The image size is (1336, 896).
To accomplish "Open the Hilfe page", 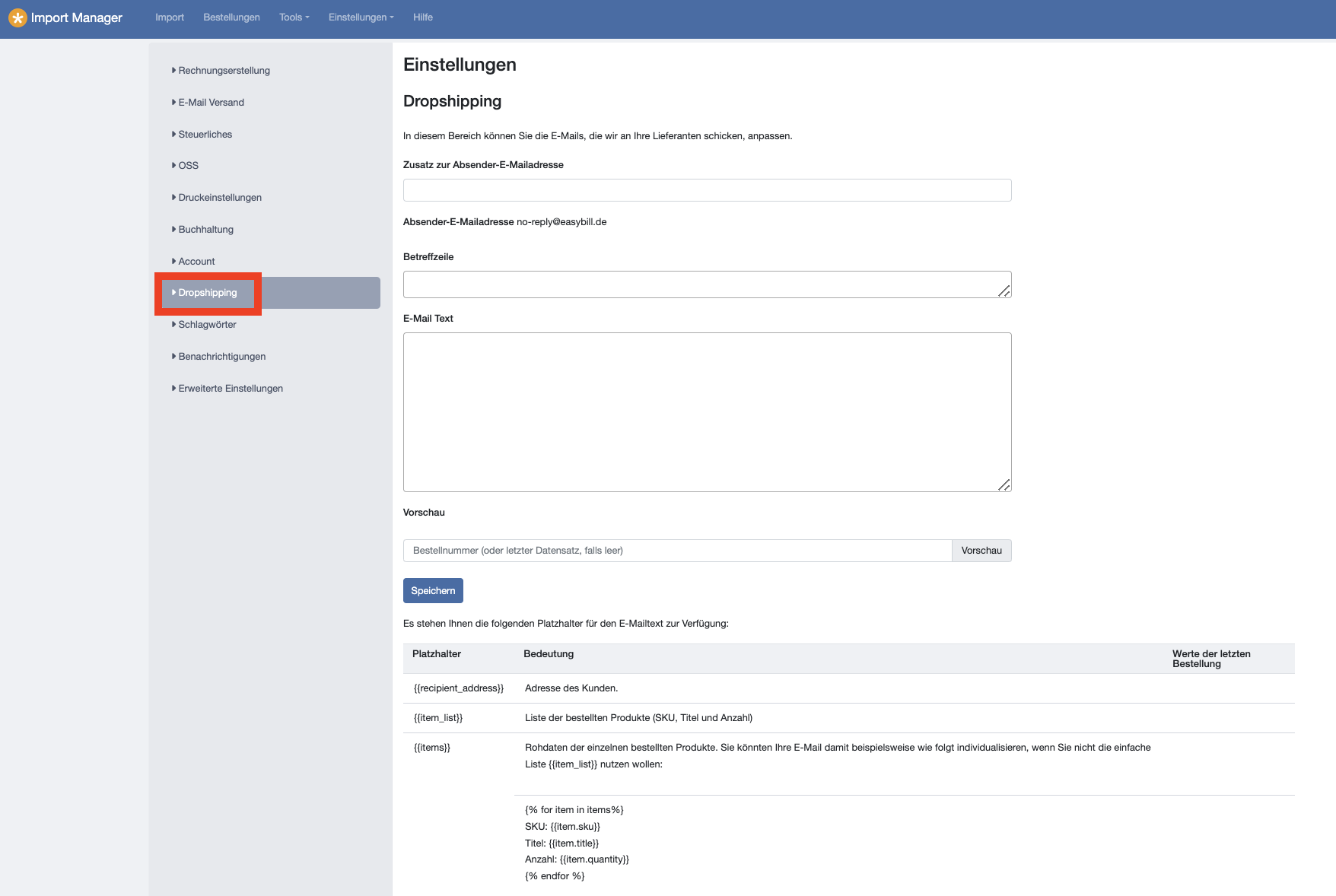I will 423,17.
